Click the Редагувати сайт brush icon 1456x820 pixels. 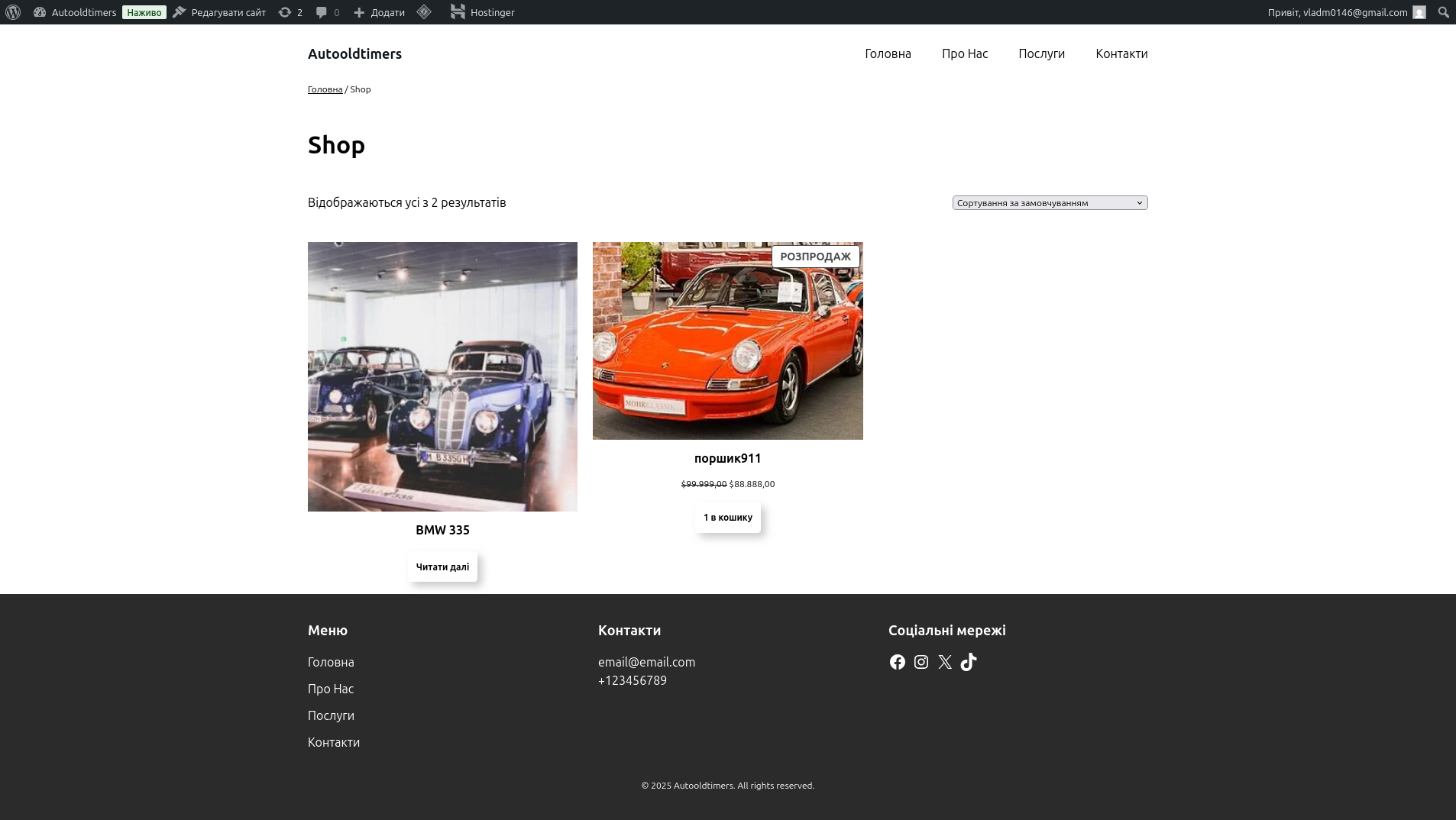179,12
